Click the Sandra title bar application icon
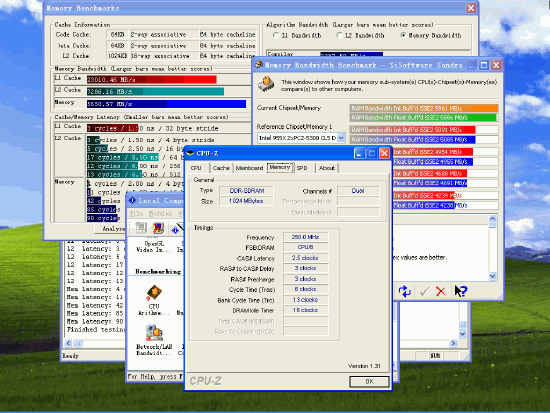This screenshot has height=413, width=550. [259, 65]
